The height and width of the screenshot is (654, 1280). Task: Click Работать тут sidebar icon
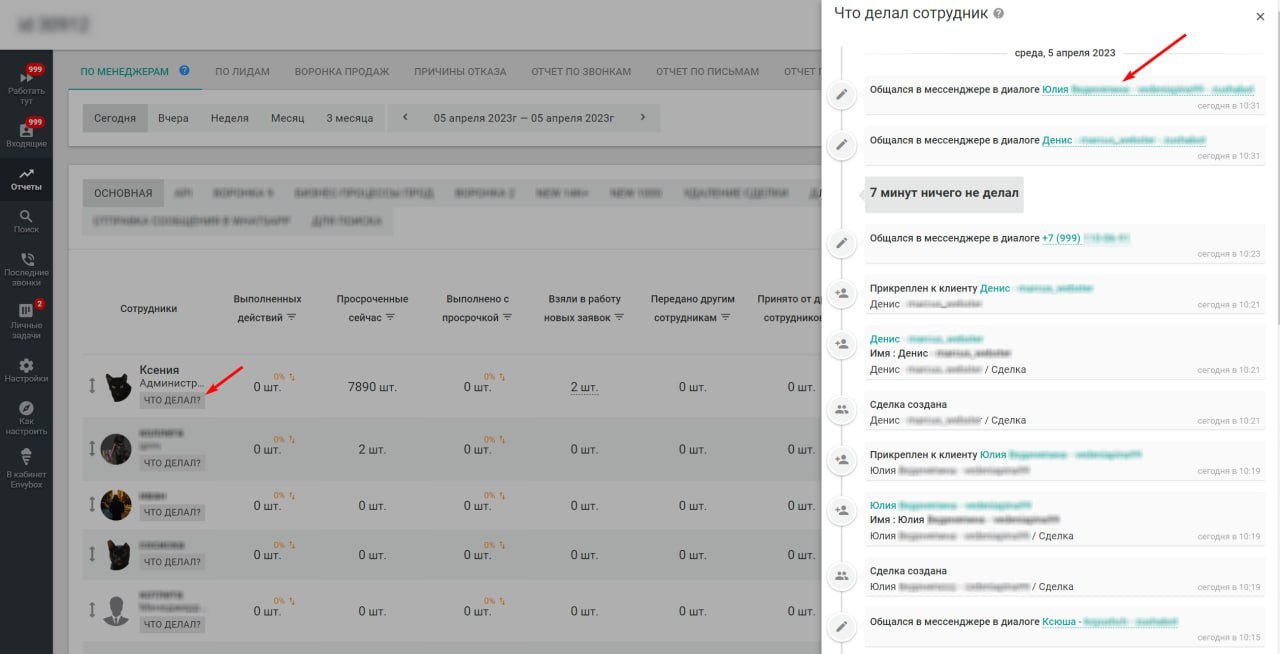pos(26,83)
